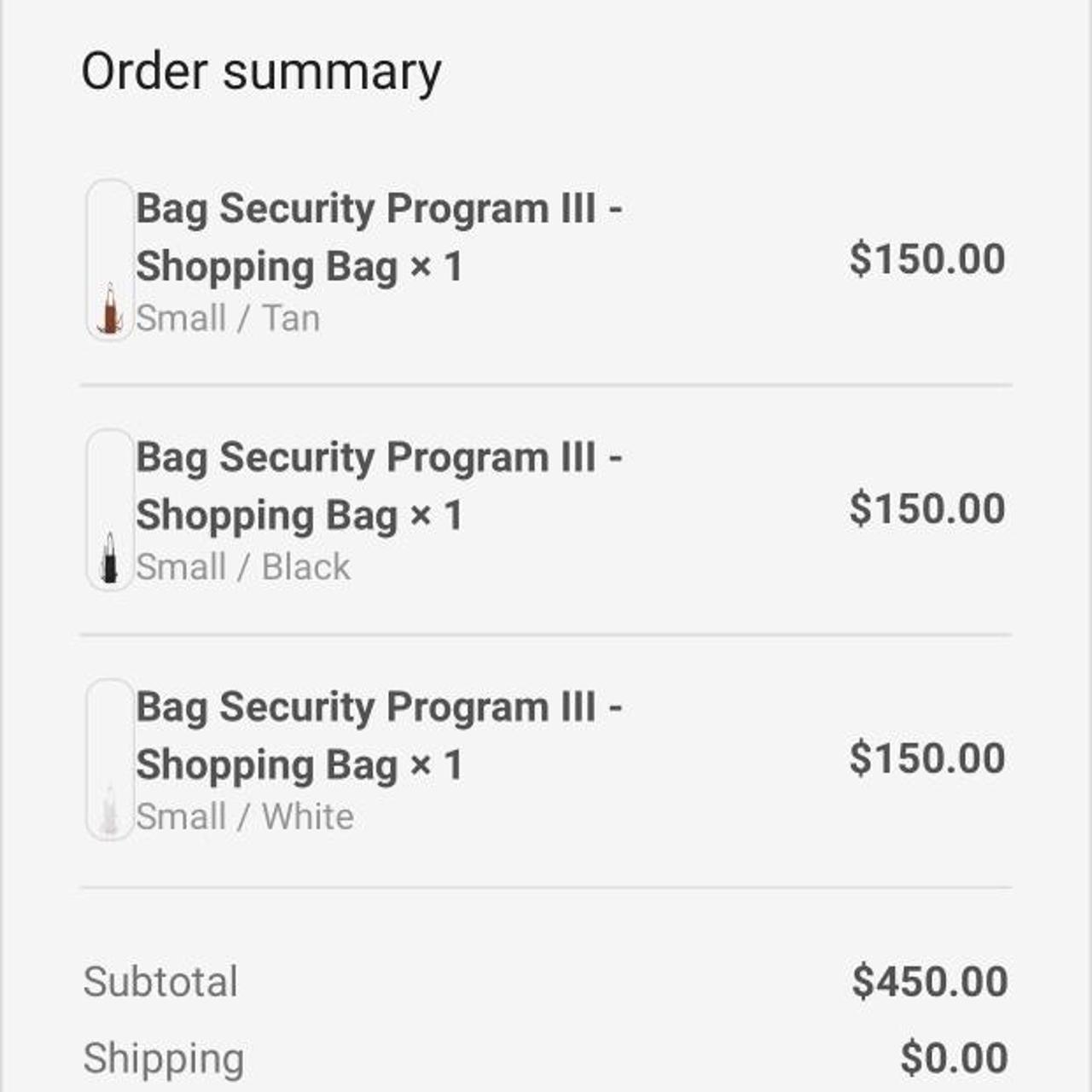Select the "Small / Black" variant label
1092x1092 pixels.
pos(243,567)
